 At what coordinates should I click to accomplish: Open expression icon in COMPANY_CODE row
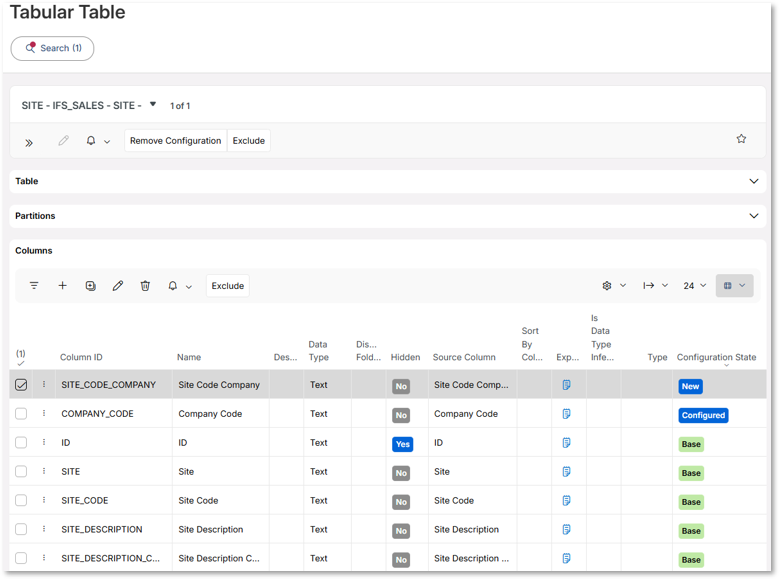[x=566, y=413]
